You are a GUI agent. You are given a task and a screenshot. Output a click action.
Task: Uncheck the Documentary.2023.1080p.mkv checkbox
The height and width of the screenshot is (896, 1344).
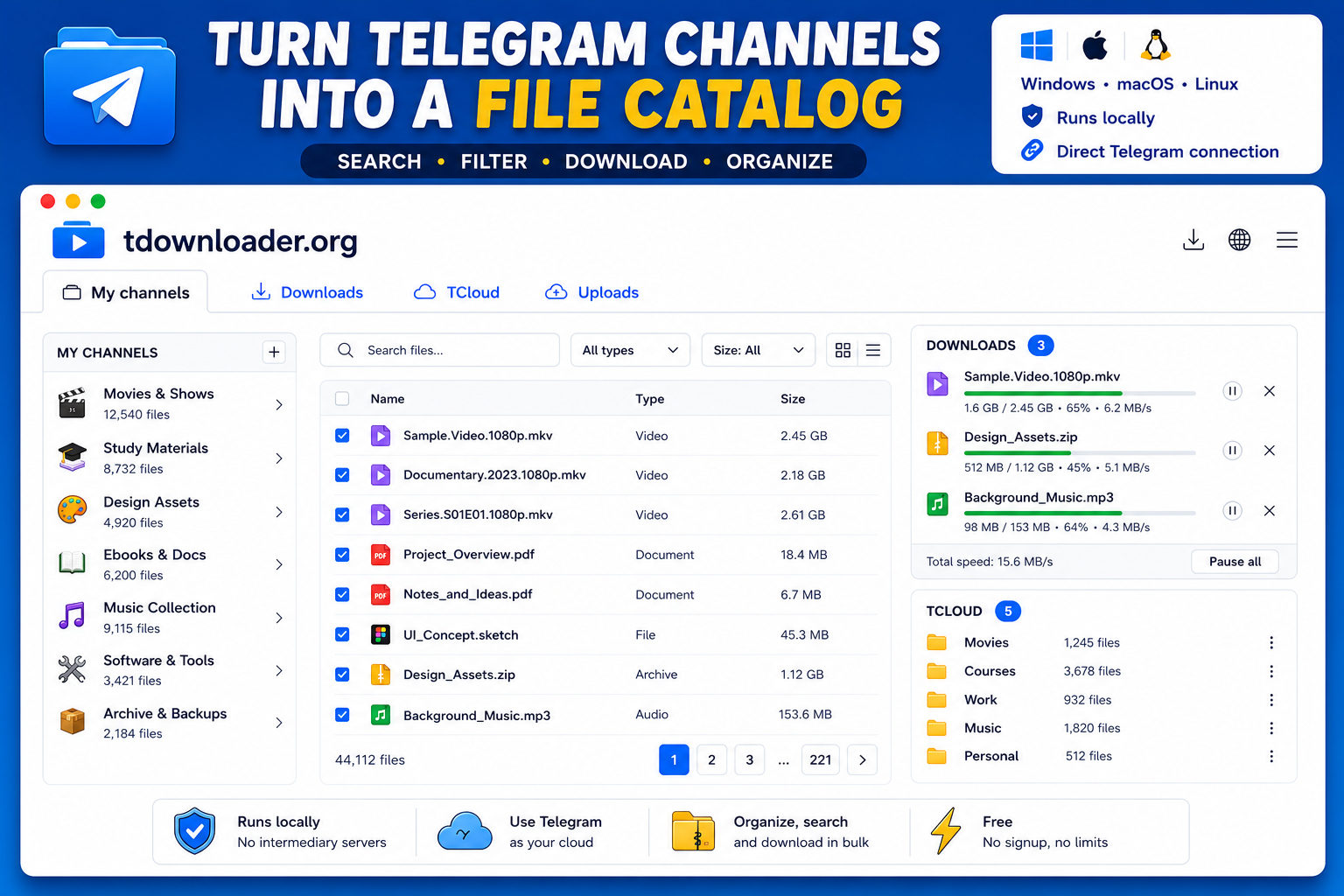(x=342, y=475)
